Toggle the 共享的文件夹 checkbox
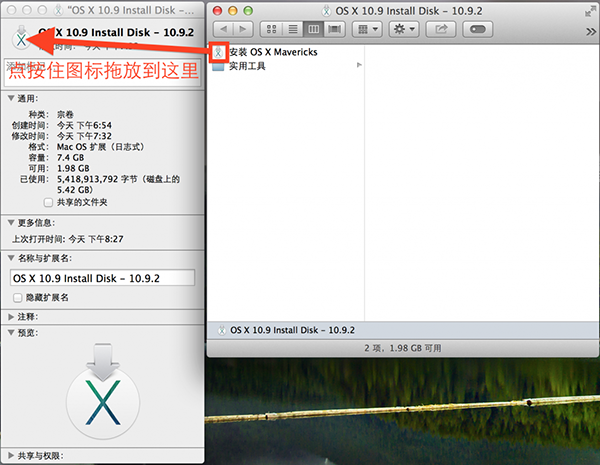Viewport: 600px width, 465px height. pyautogui.click(x=48, y=202)
